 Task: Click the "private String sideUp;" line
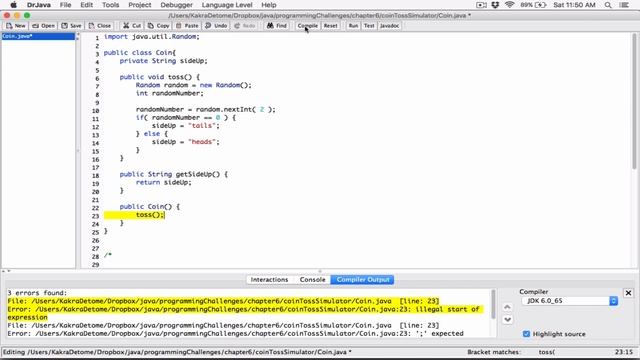(163, 61)
